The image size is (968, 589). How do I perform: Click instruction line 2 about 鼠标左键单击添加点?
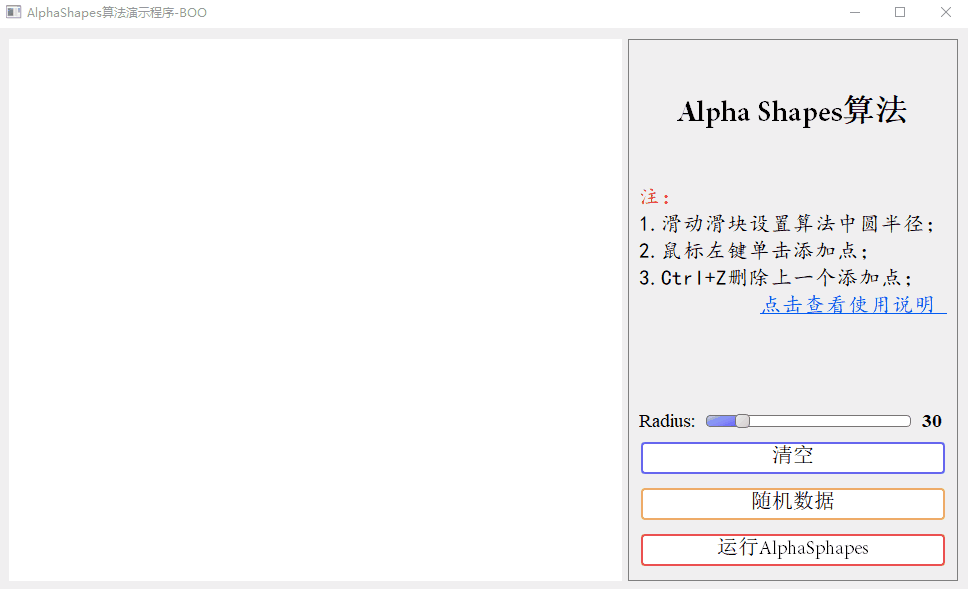[753, 251]
